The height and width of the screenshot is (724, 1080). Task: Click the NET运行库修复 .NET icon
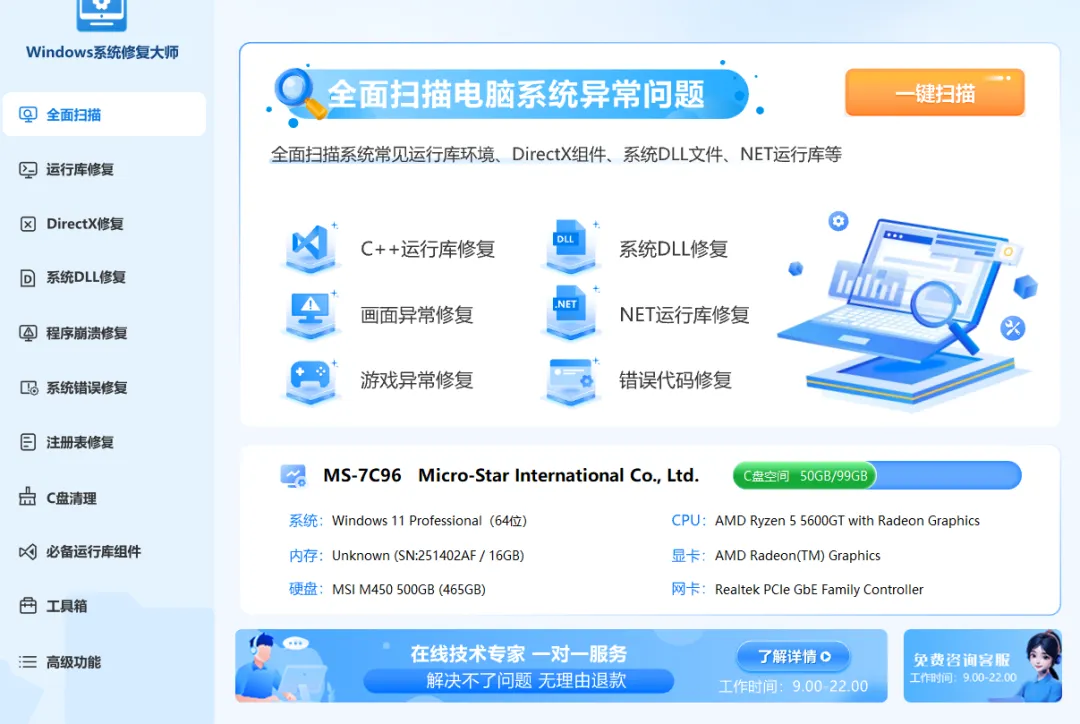(x=570, y=311)
